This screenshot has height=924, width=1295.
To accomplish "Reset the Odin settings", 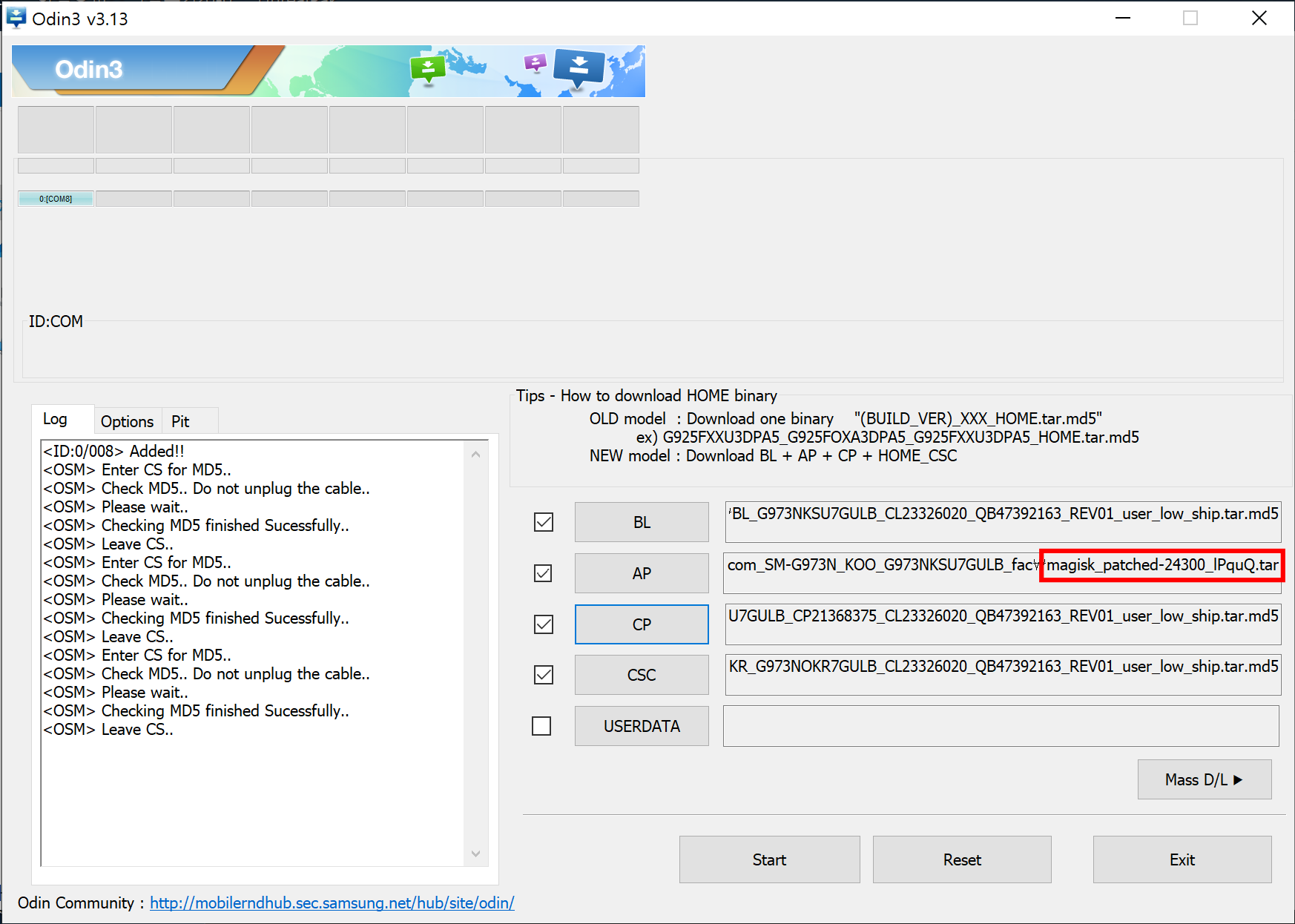I will (x=962, y=859).
